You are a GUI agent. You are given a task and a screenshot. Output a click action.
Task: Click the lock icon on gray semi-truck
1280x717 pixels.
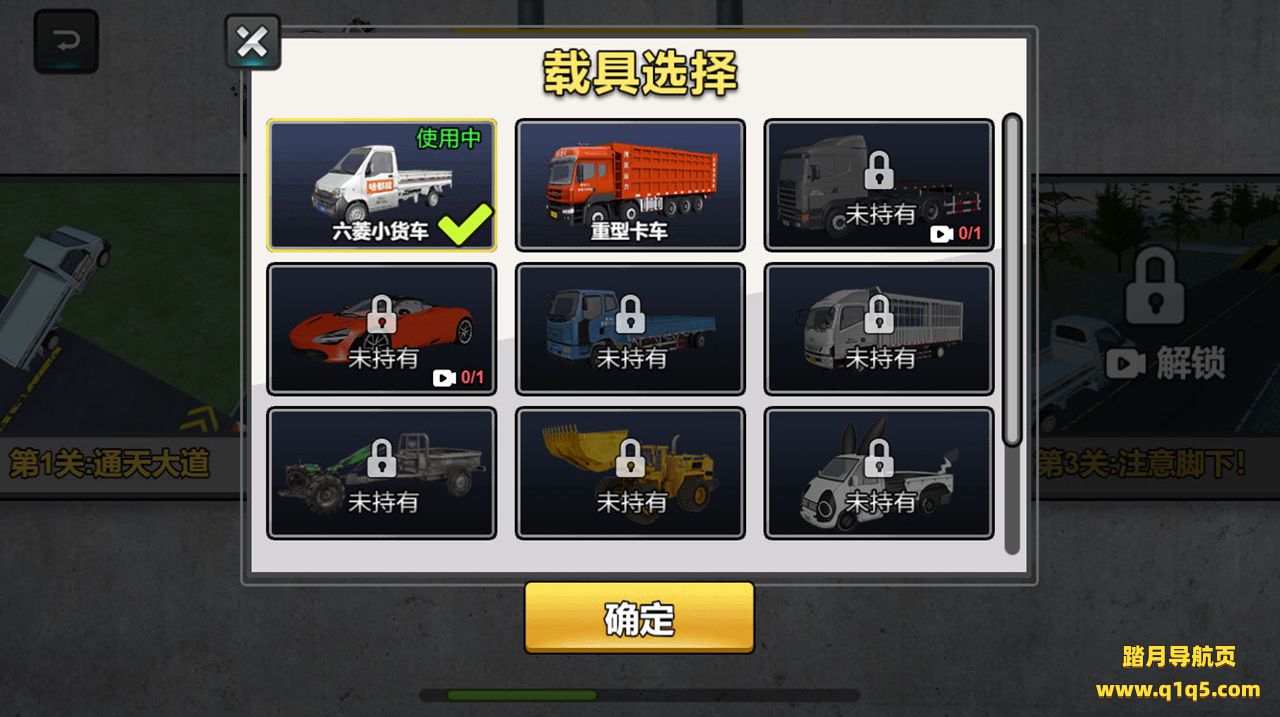[878, 170]
